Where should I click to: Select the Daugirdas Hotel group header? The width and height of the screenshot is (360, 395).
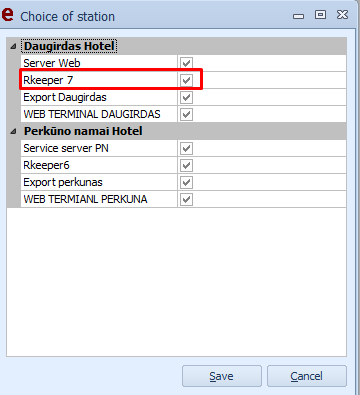coord(69,46)
